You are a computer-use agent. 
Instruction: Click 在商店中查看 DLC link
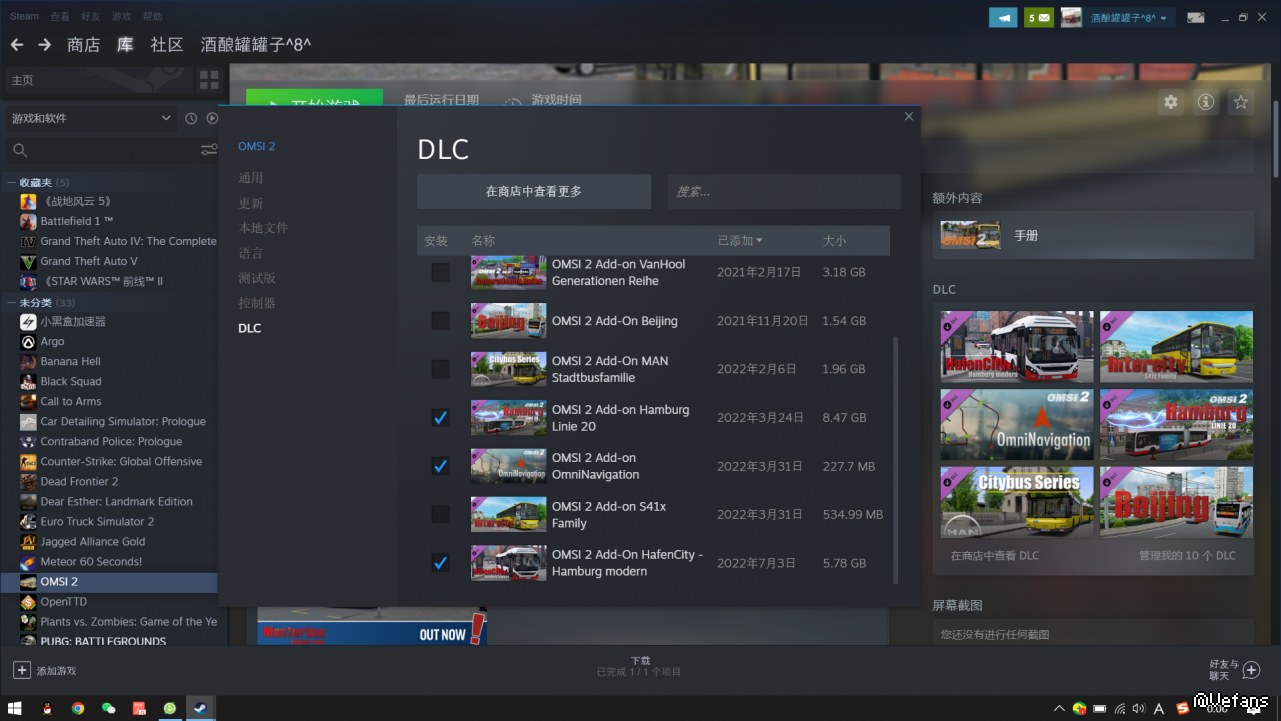995,556
